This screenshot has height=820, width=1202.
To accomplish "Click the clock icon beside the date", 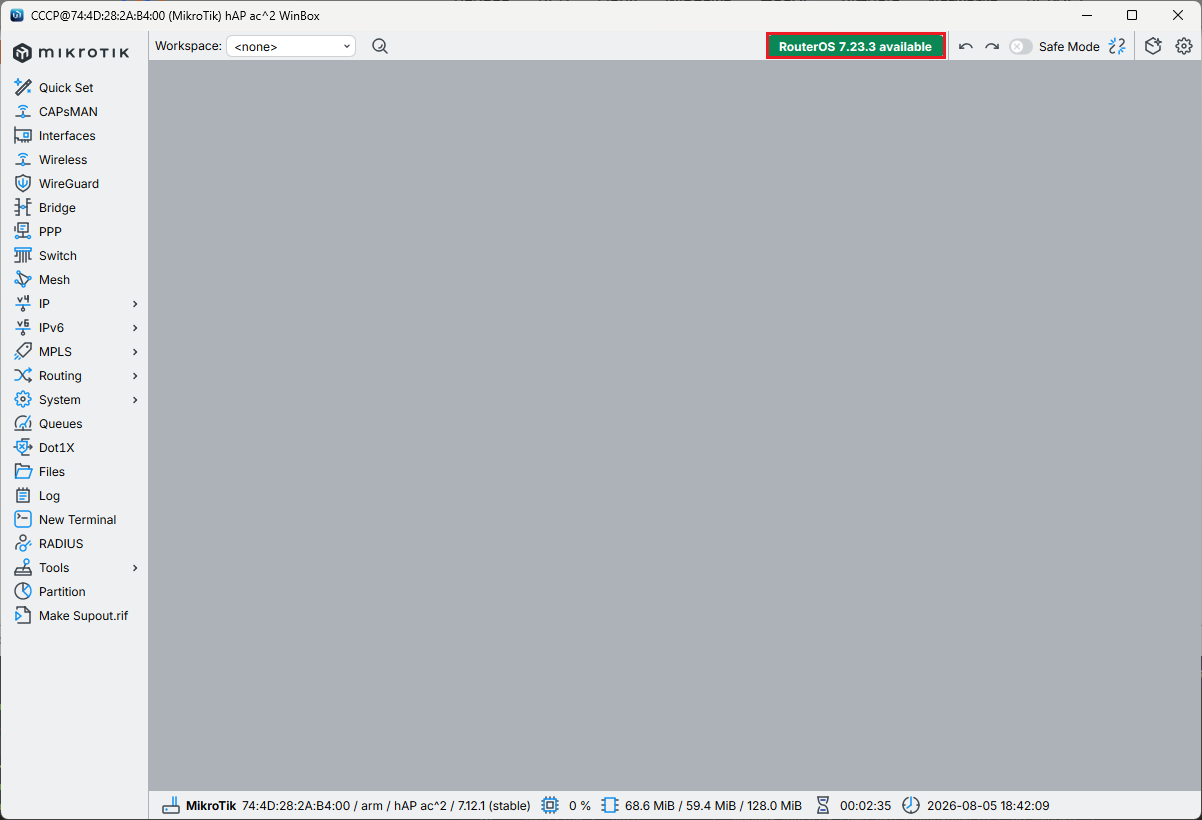I will (910, 805).
